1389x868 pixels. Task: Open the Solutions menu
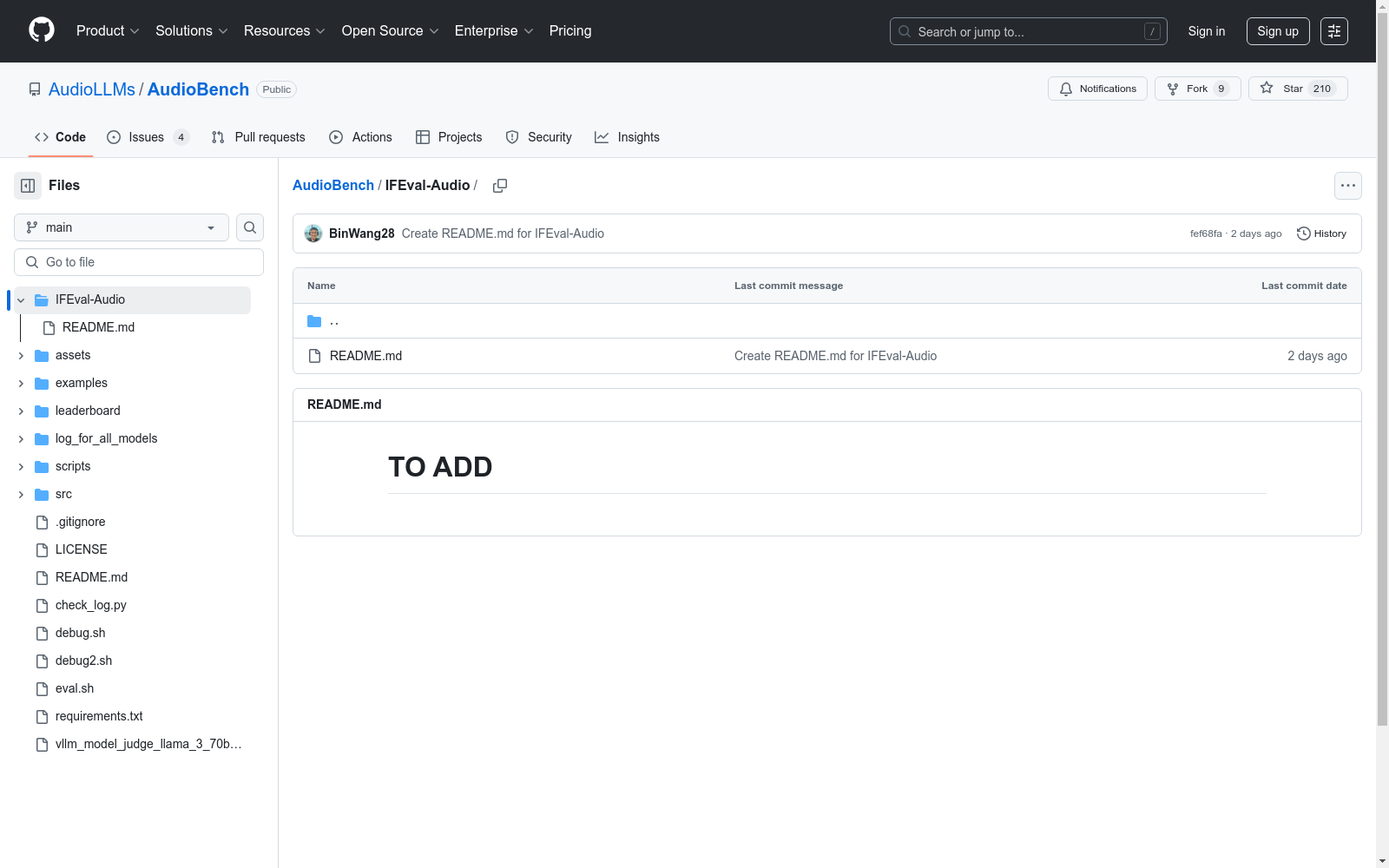(x=192, y=31)
